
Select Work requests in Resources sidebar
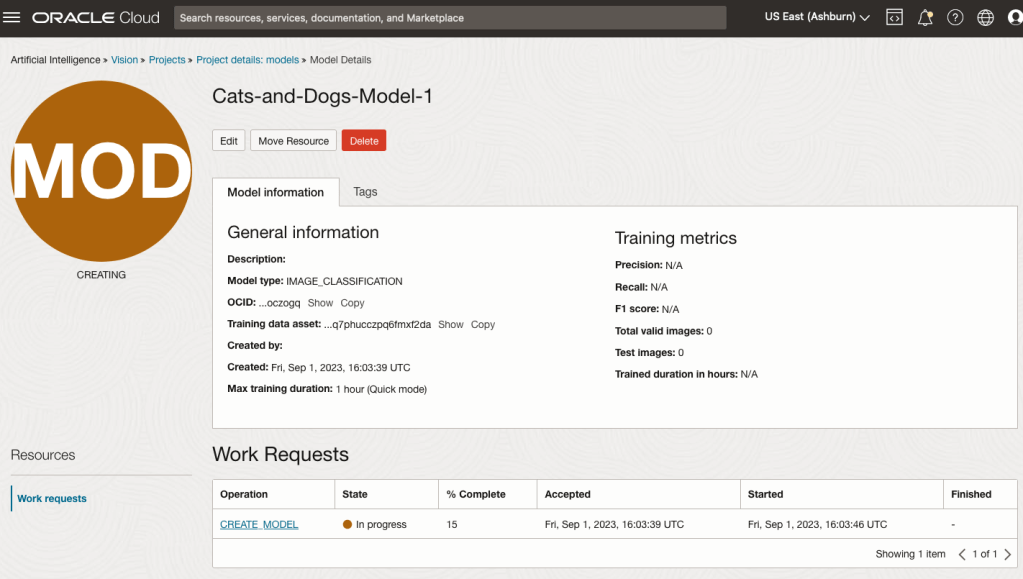(x=52, y=498)
